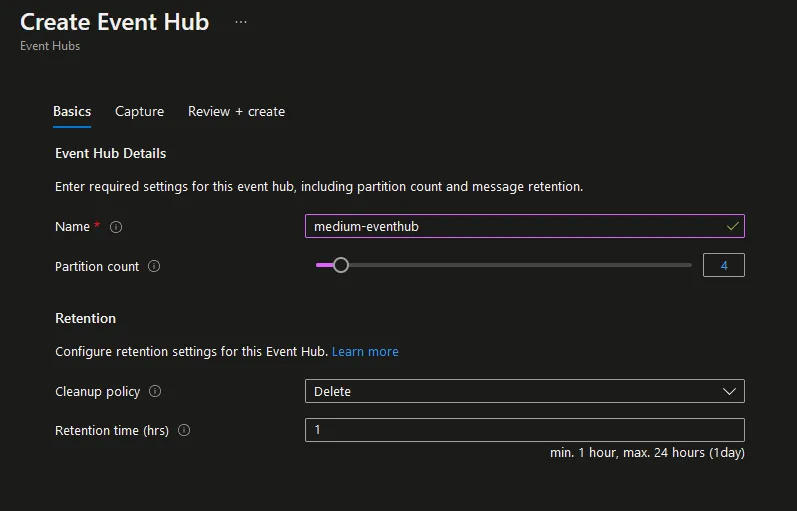Click the Event Hub Details heading
This screenshot has width=797, height=511.
[110, 154]
